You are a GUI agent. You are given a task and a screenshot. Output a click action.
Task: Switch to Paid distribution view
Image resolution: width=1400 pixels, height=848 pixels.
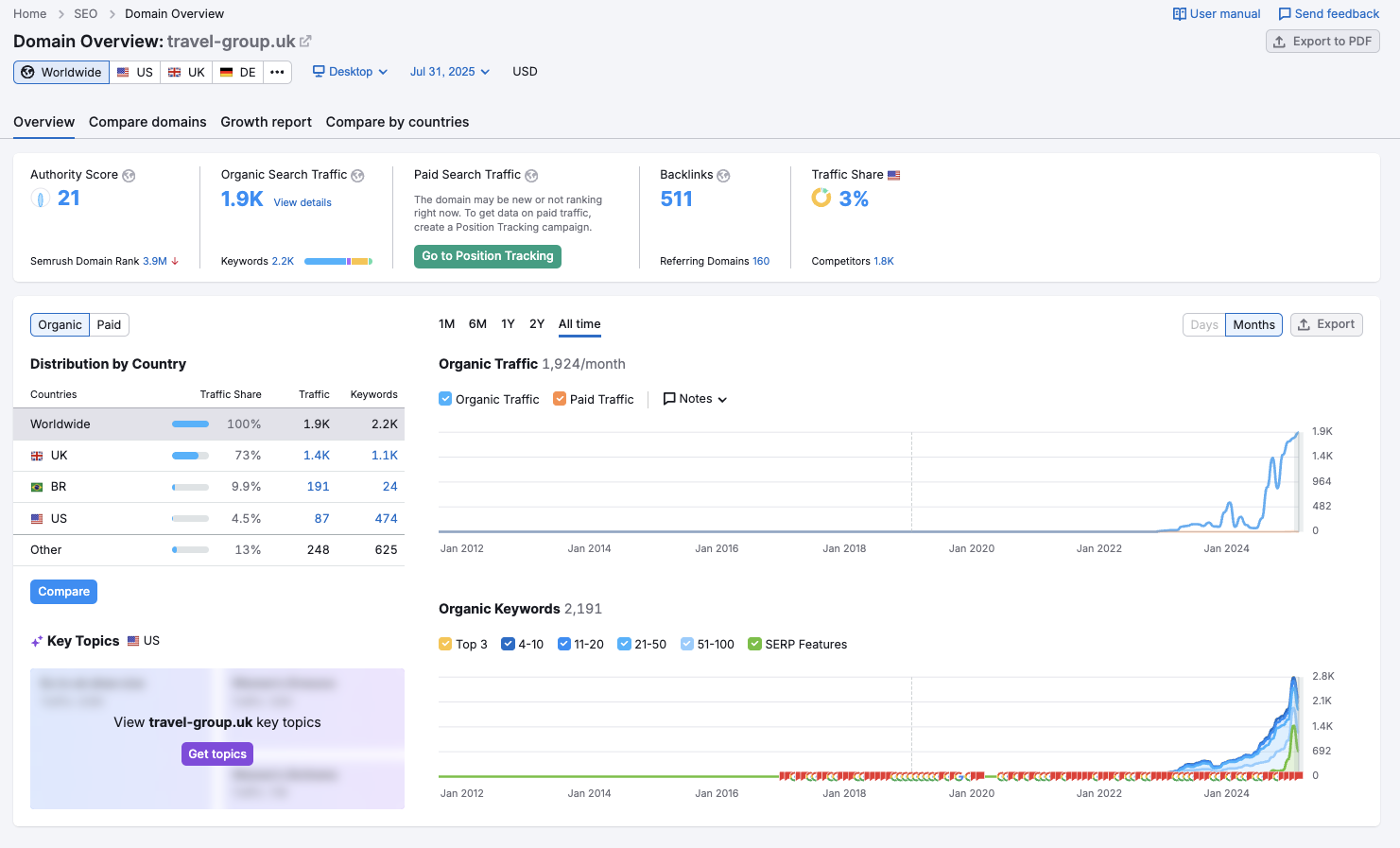(109, 325)
